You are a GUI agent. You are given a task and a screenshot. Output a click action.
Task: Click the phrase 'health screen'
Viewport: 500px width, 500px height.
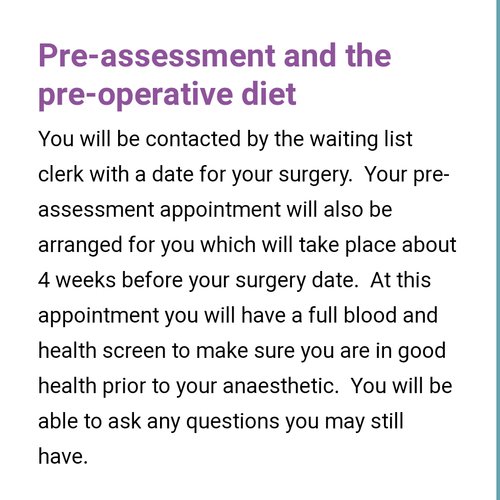tap(102, 351)
